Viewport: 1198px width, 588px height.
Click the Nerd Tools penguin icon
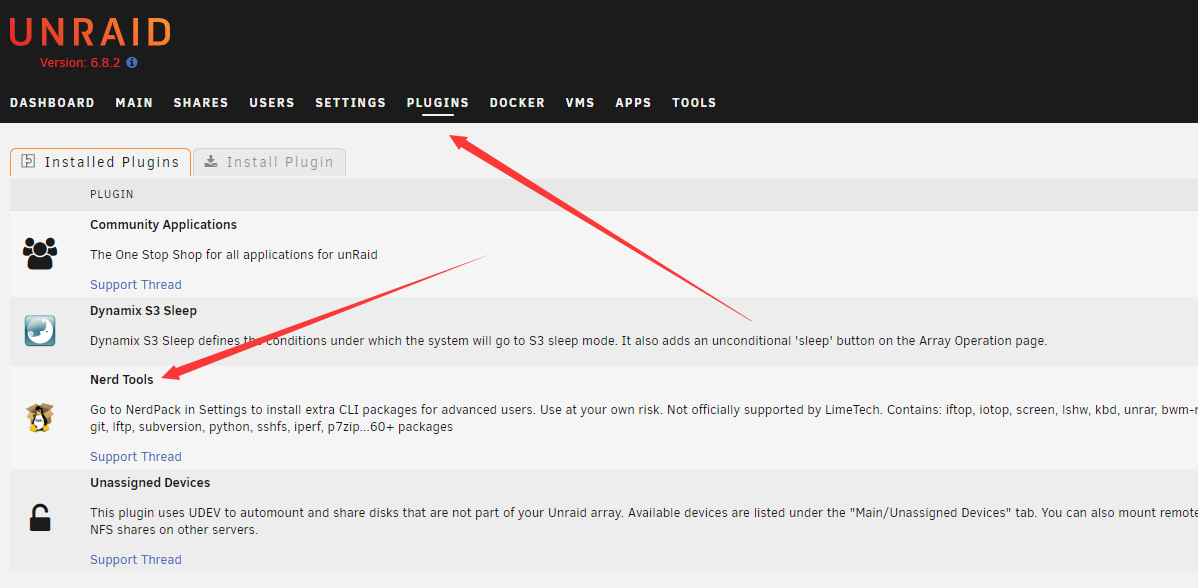tap(40, 417)
